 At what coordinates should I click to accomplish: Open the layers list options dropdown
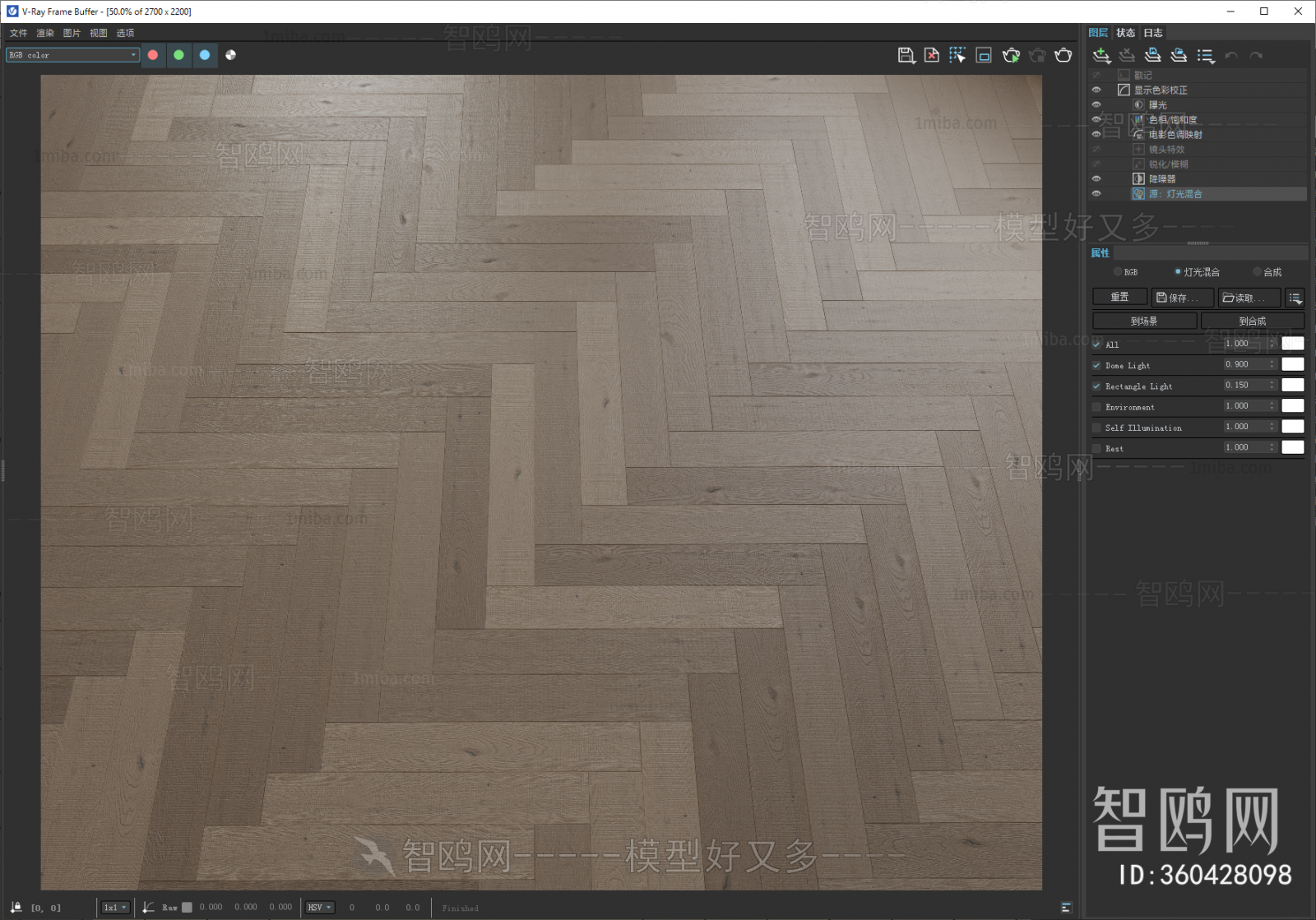coord(1206,55)
